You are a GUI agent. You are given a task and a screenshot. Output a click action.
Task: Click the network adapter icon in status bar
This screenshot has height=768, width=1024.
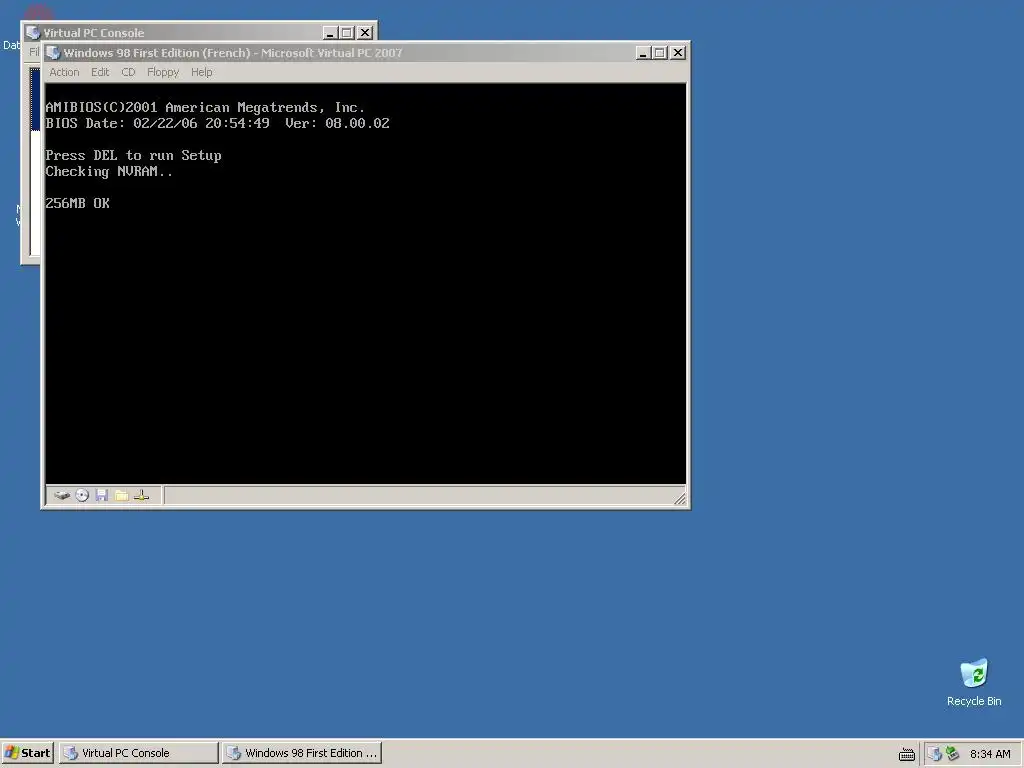coord(142,495)
